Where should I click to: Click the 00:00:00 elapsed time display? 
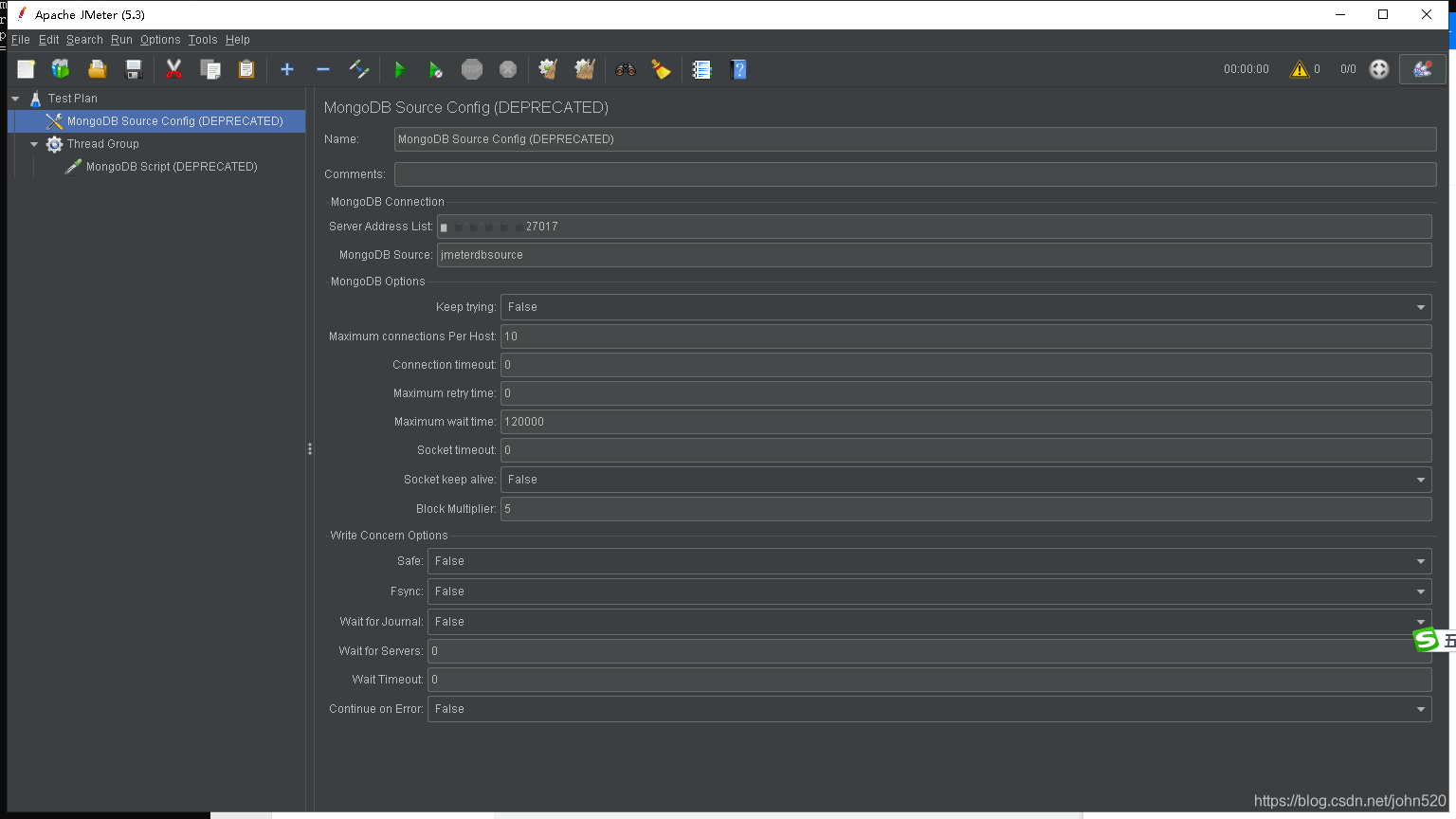[x=1247, y=69]
